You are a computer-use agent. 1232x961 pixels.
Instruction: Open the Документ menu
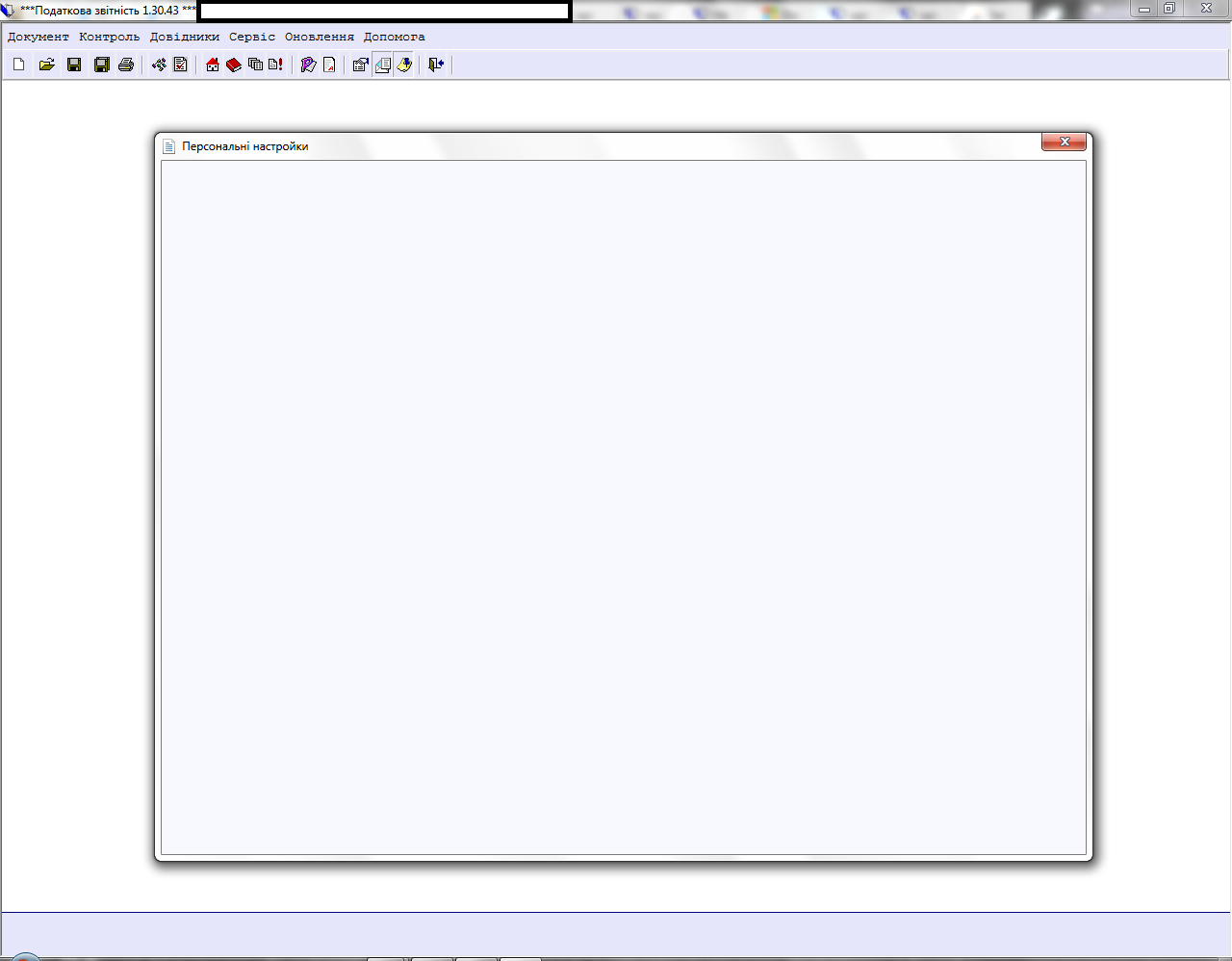point(38,37)
